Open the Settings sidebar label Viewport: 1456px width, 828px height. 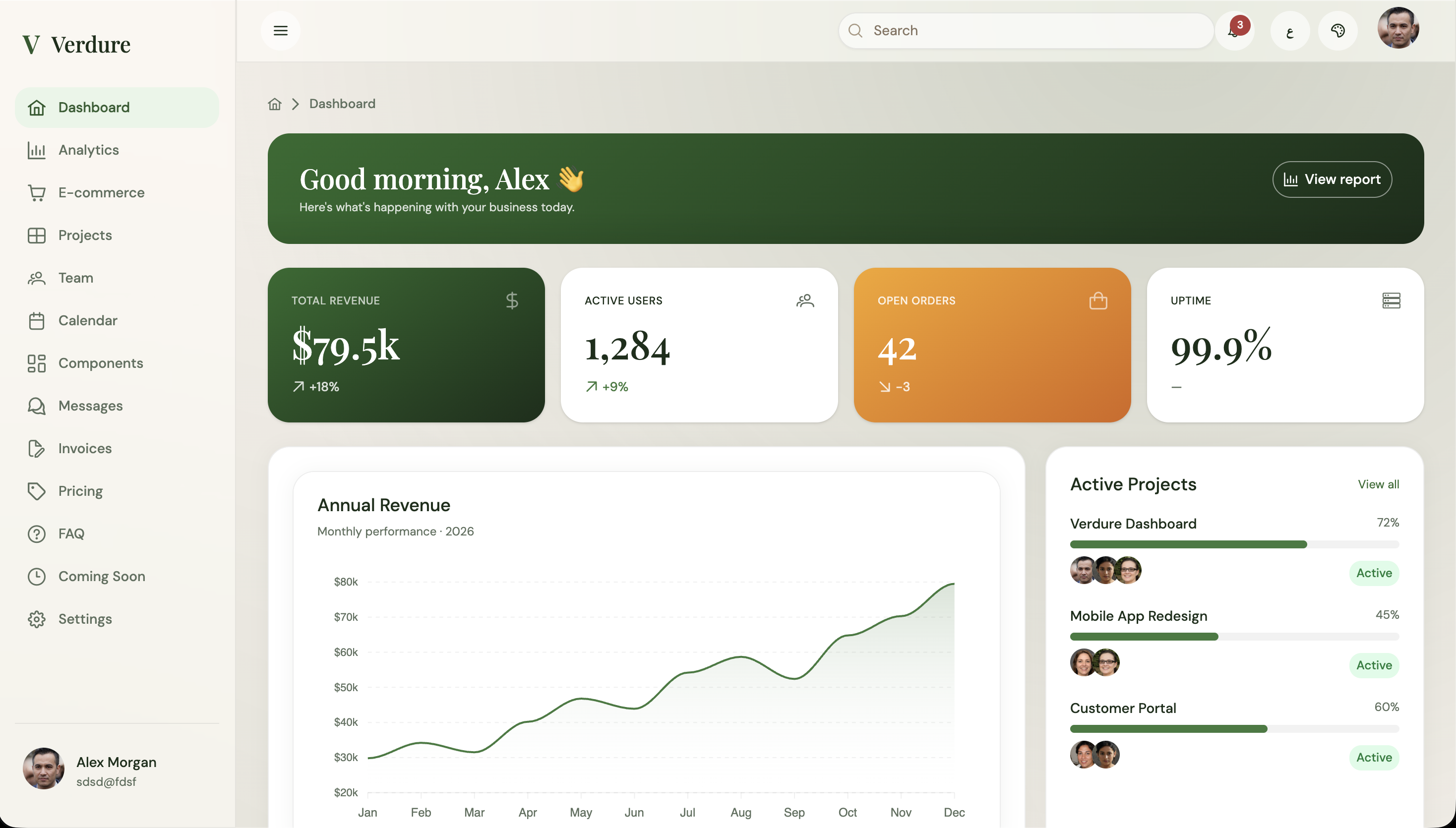(x=85, y=619)
